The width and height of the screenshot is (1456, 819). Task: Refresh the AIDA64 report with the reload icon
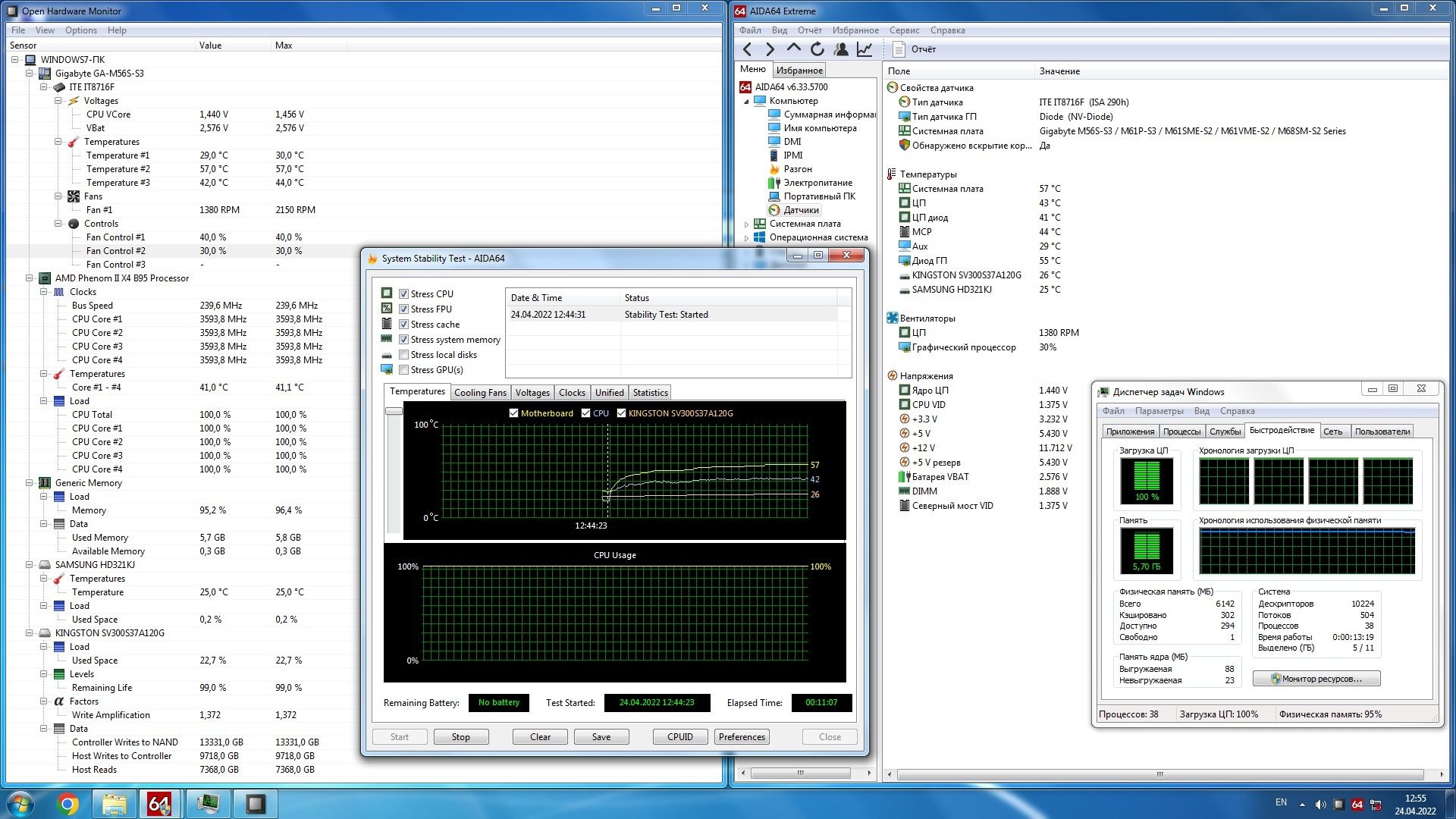[817, 49]
